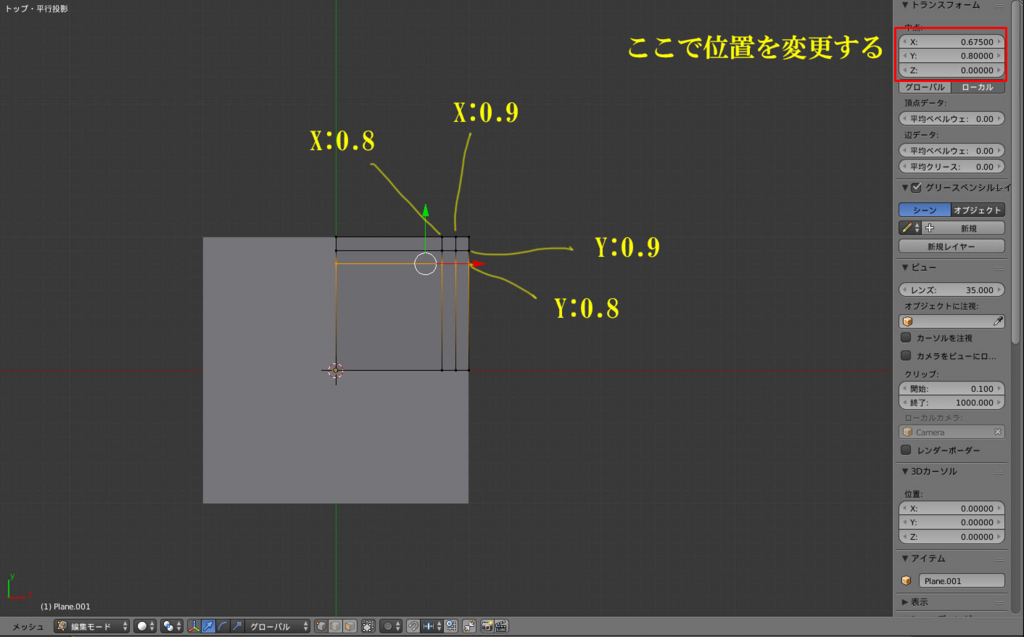Click the クリップ 終了 1000.000 field
This screenshot has height=637, width=1024.
tap(952, 403)
